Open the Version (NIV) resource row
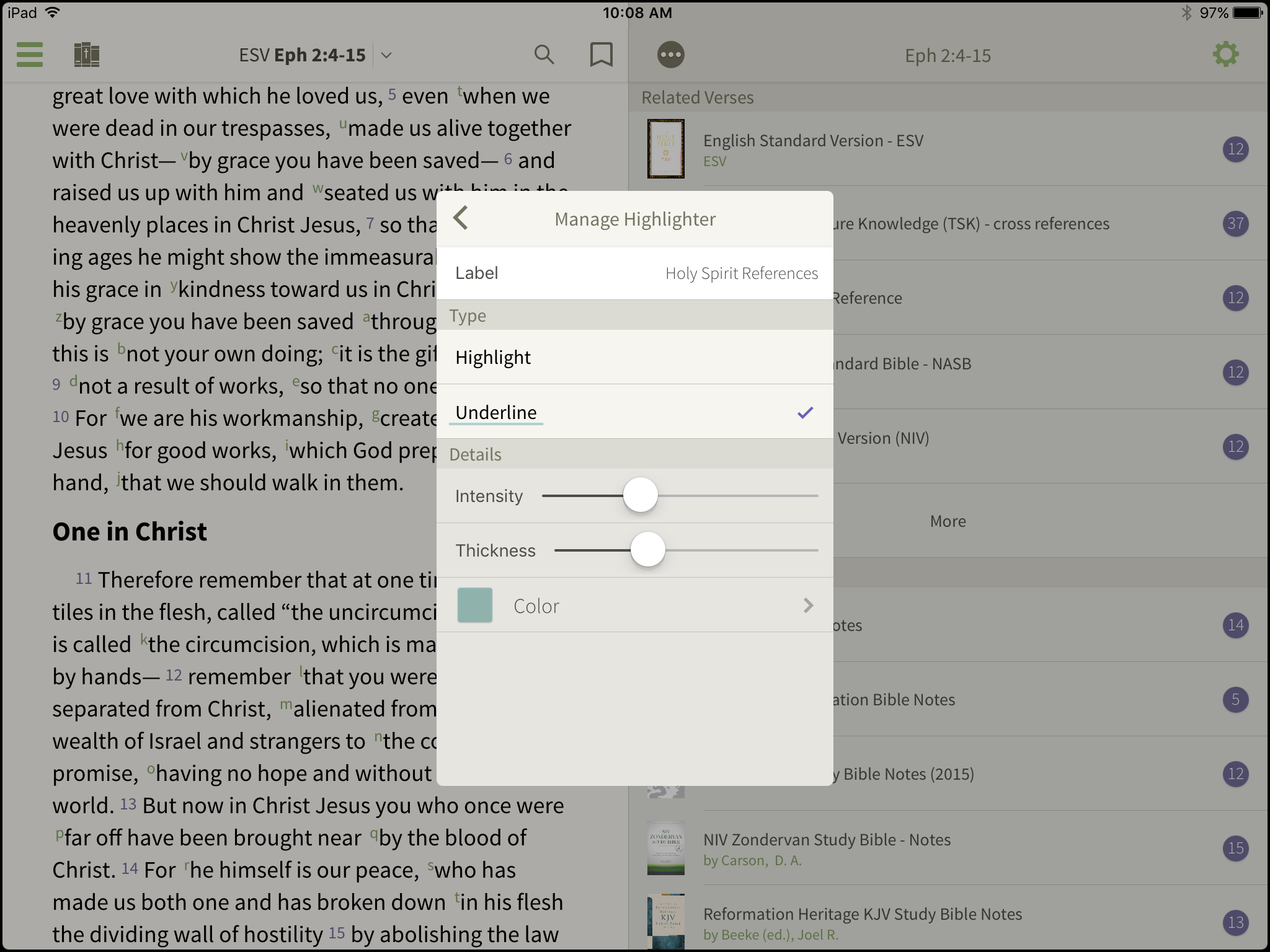 pyautogui.click(x=1050, y=446)
